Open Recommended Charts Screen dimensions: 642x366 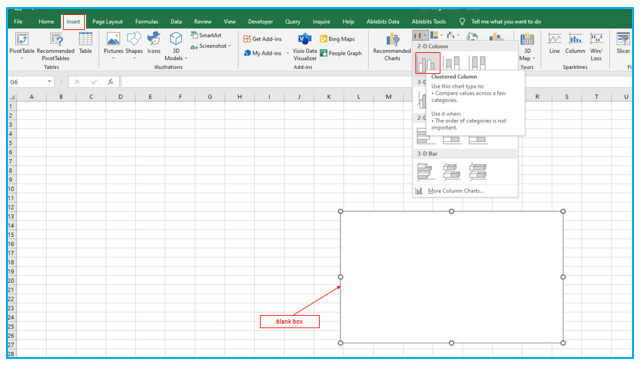point(392,47)
